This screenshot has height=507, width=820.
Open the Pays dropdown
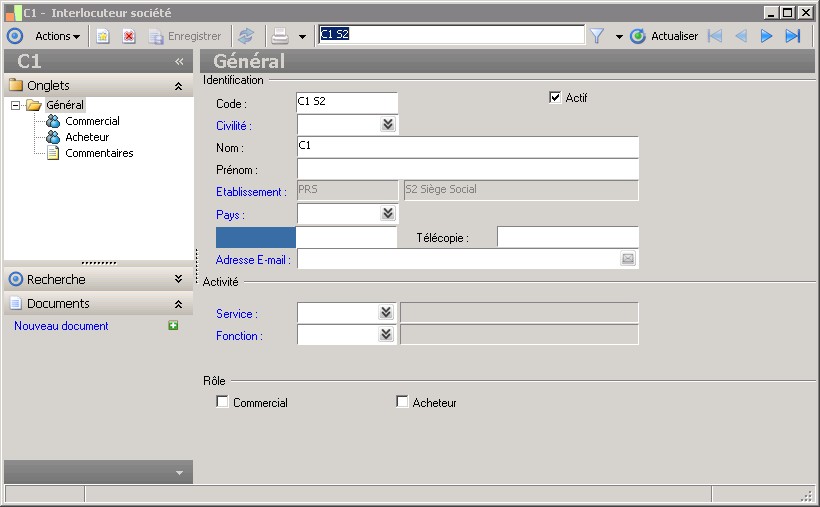(x=387, y=214)
